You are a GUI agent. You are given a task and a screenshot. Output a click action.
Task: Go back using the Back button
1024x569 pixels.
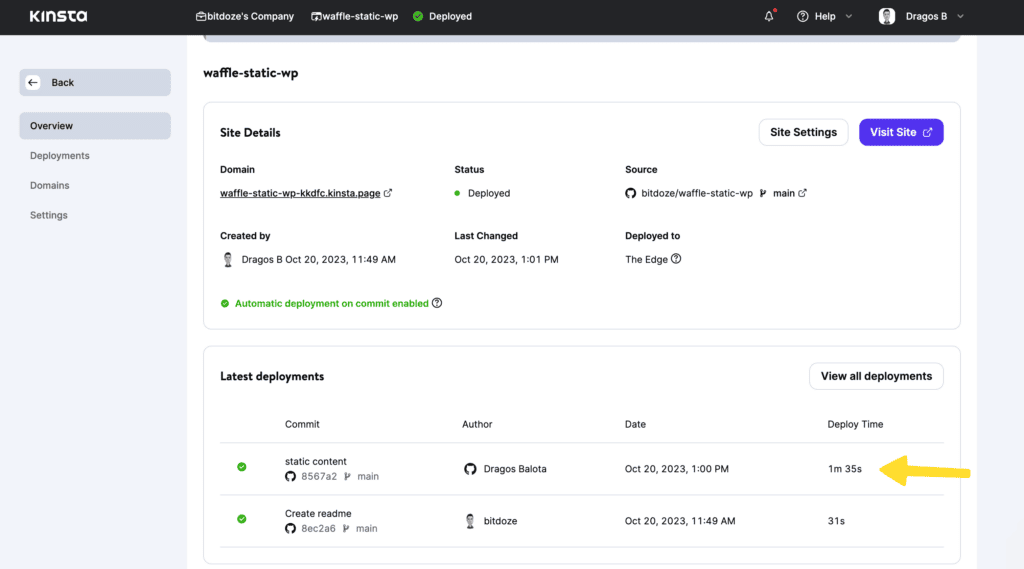95,82
